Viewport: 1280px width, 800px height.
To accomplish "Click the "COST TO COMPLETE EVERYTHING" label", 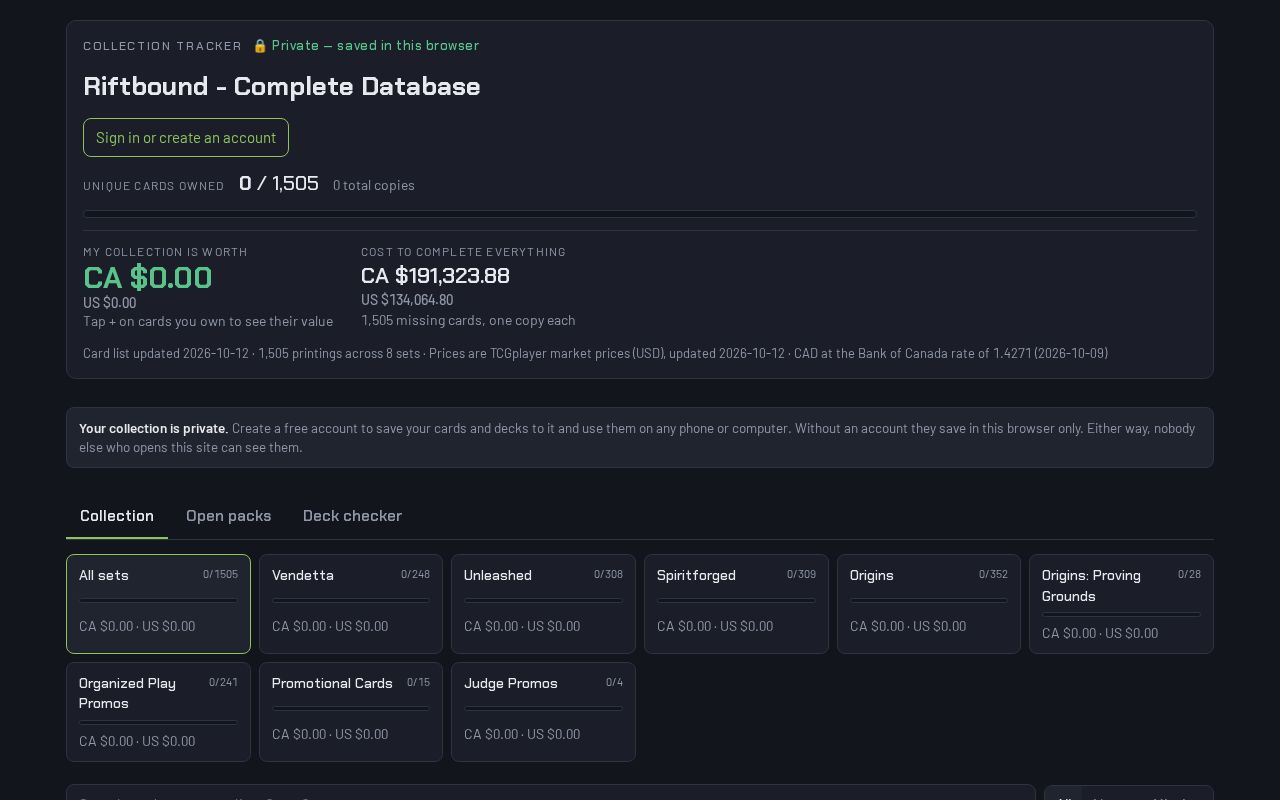I will (x=464, y=252).
